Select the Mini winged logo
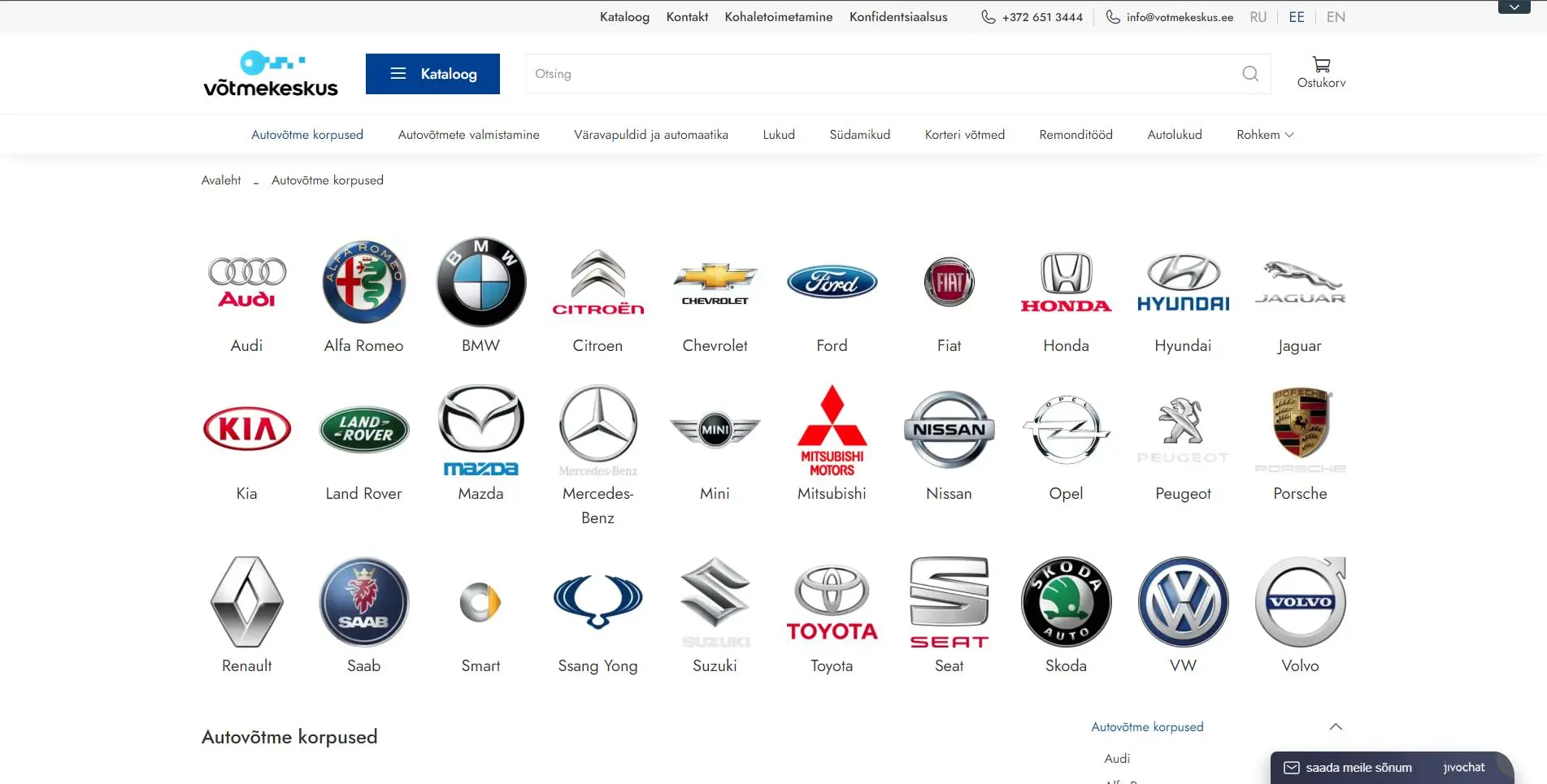1547x784 pixels. [715, 429]
